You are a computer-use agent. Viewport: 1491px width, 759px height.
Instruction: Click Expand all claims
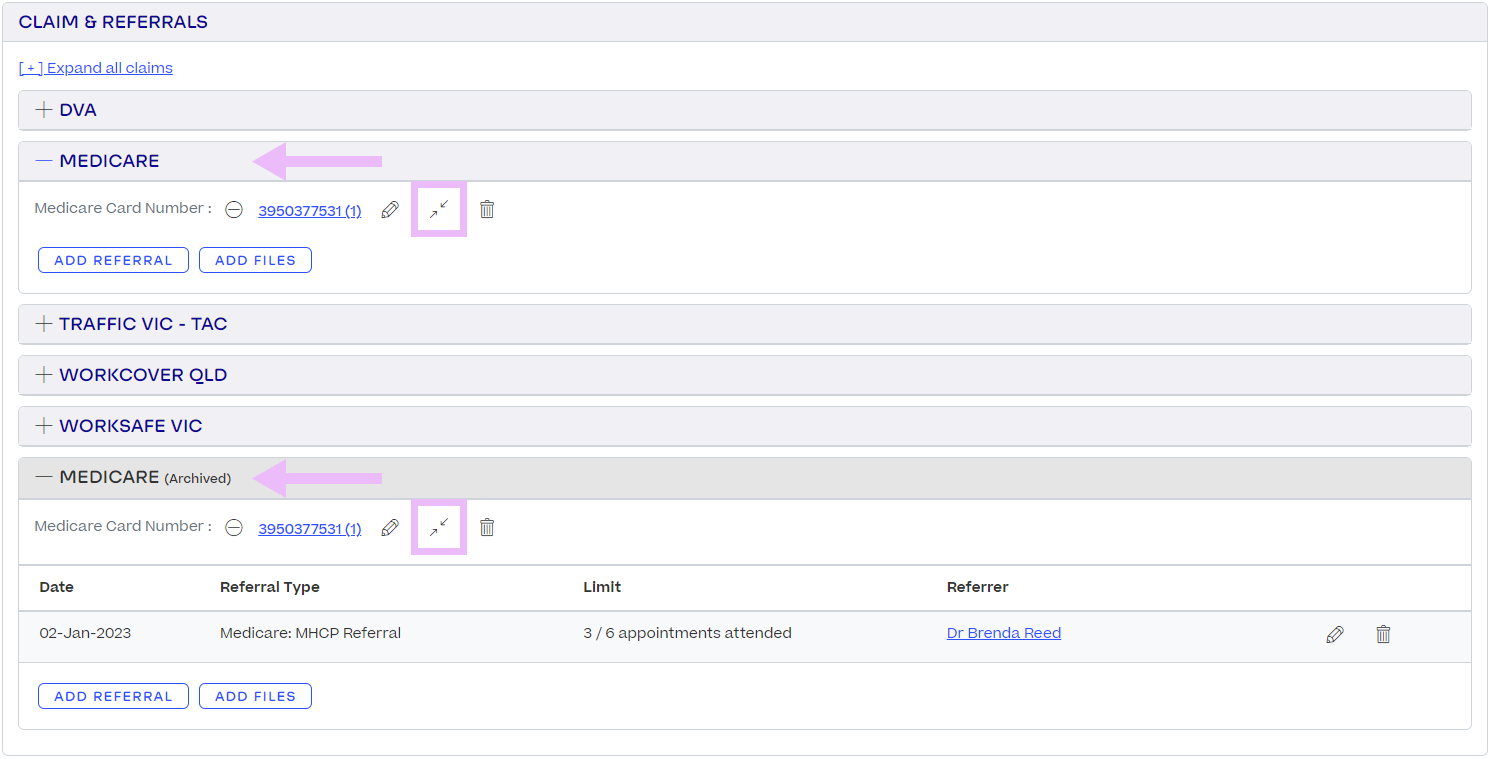click(x=95, y=67)
